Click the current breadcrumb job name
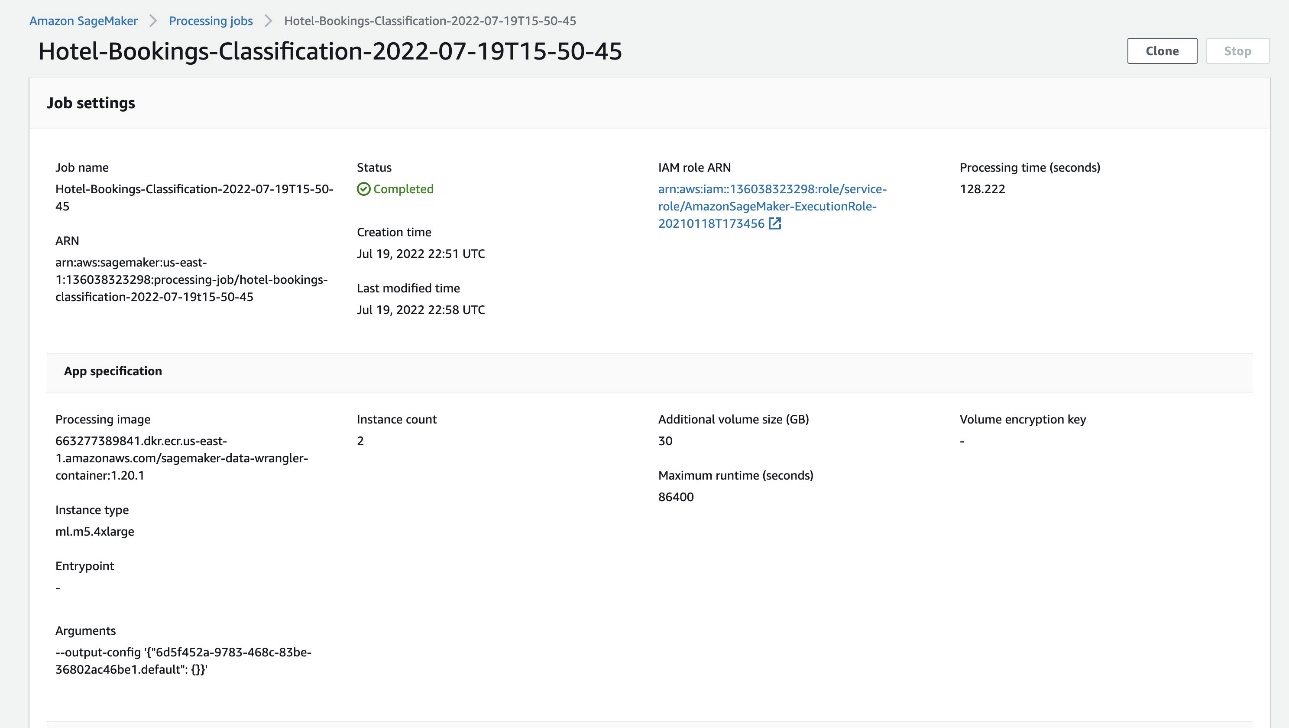The width and height of the screenshot is (1289, 728). [x=430, y=21]
